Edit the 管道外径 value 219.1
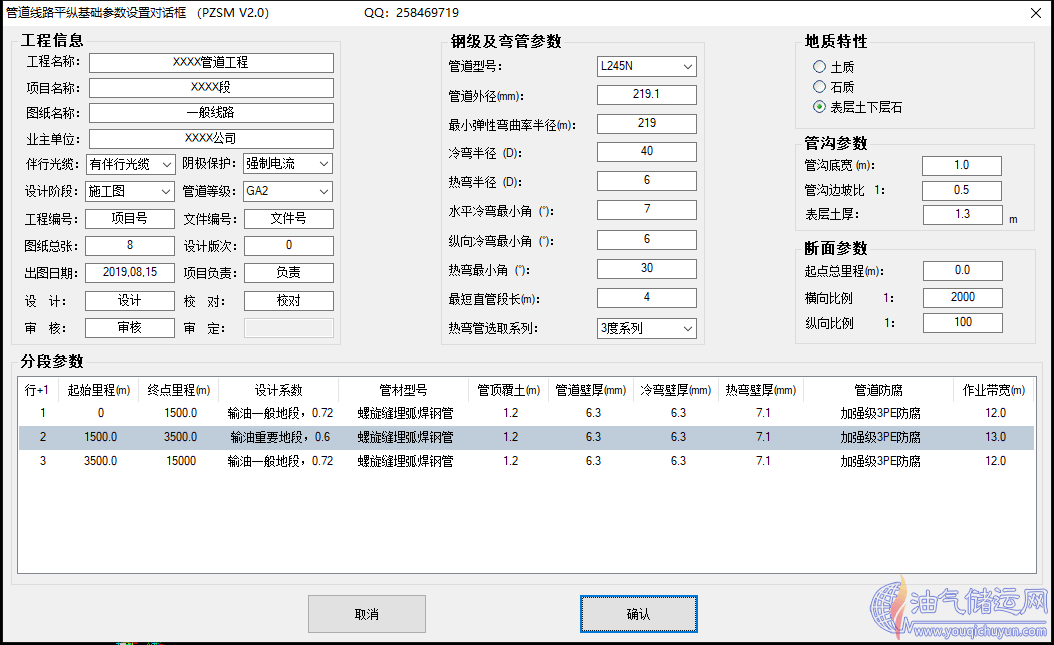Image resolution: width=1054 pixels, height=645 pixels. [x=647, y=94]
